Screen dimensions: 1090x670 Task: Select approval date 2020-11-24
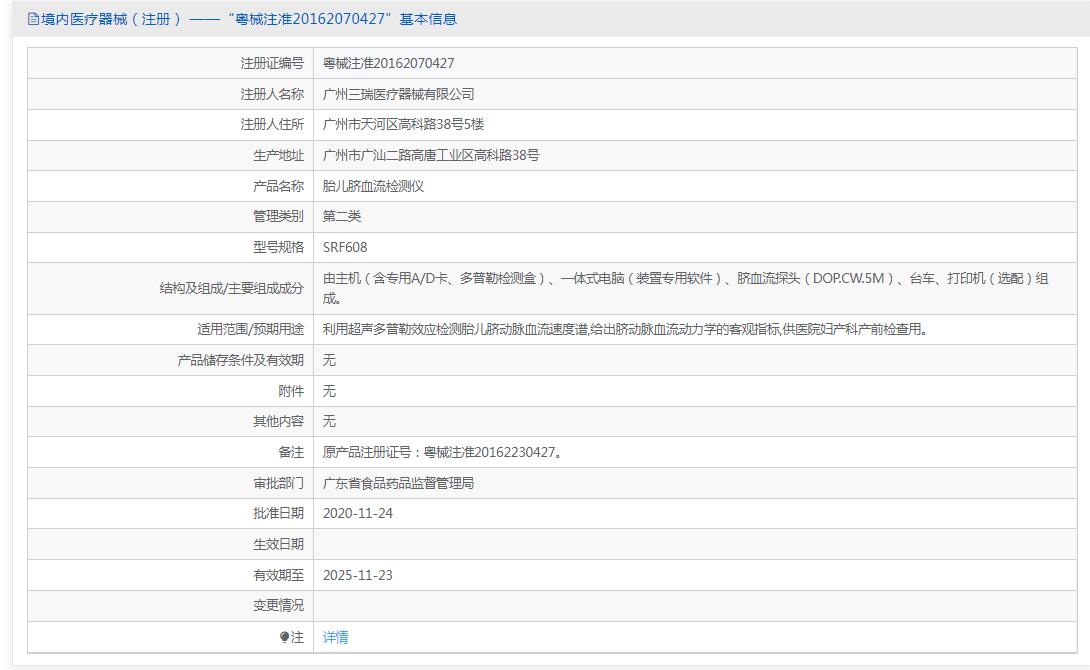point(358,513)
